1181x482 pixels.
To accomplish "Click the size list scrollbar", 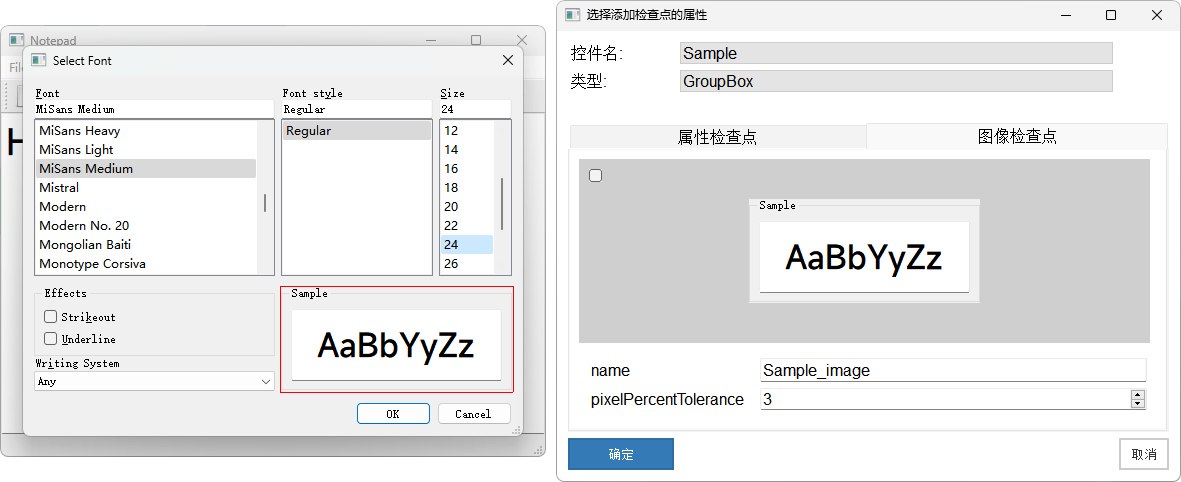I will click(502, 204).
